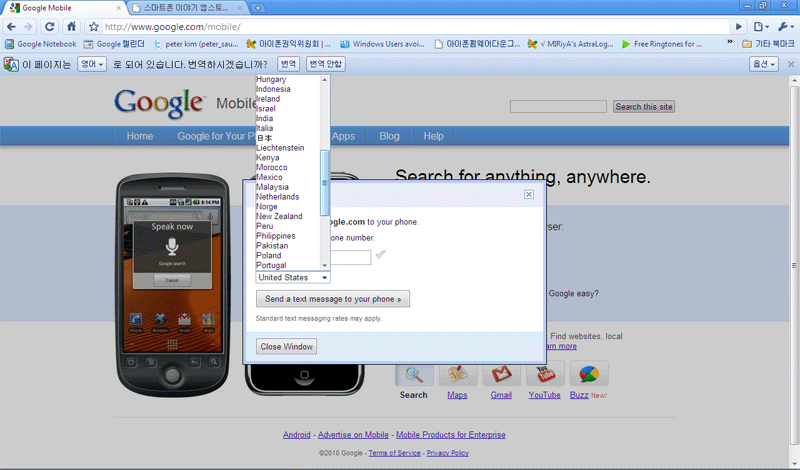Click the country list down arrow

click(x=324, y=265)
